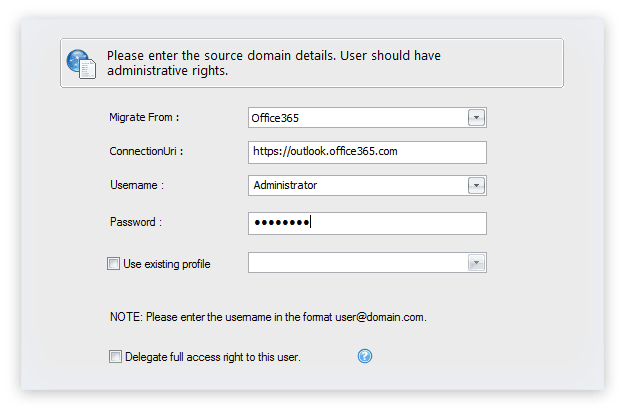Click the "Delegate full access right" label text
This screenshot has height=409, width=624.
213,356
